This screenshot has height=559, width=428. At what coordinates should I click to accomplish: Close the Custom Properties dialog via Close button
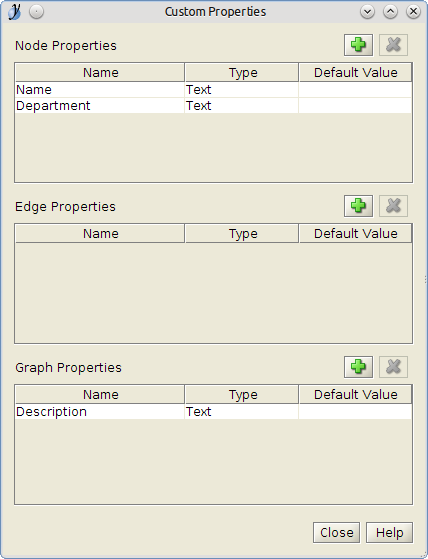336,533
